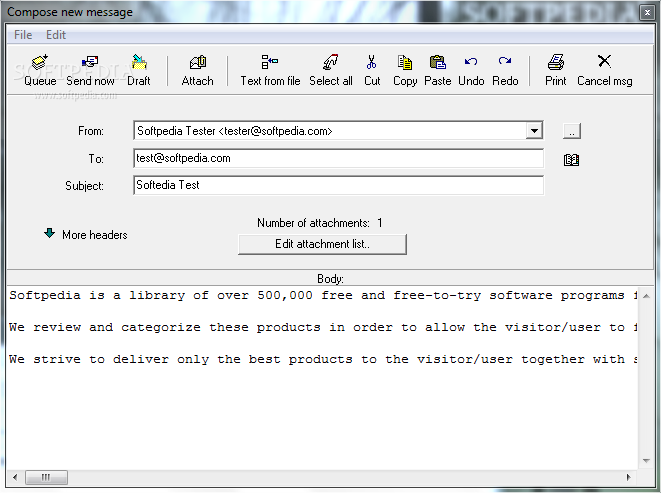Open the File menu
Image resolution: width=661 pixels, height=493 pixels.
coord(23,35)
